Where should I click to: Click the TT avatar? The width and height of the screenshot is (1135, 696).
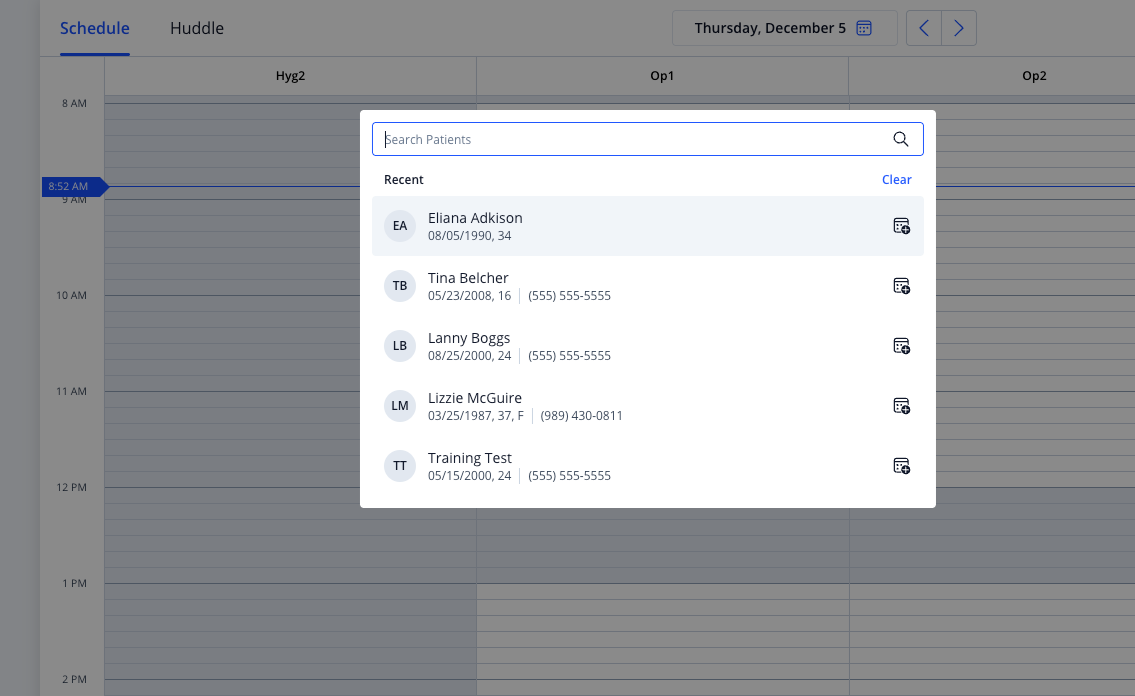click(400, 466)
